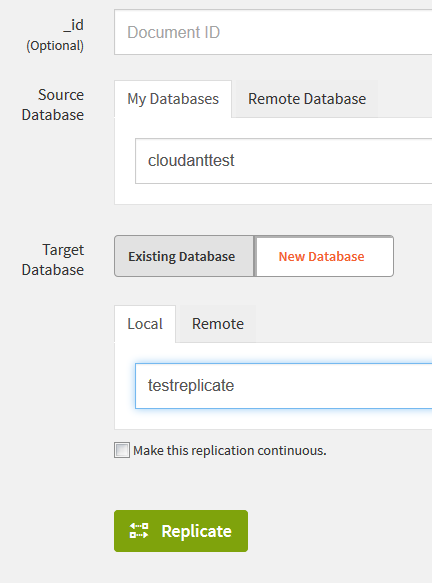Screen dimensions: 432x583
Task: Click the green Replicate button label
Action: pos(196,531)
